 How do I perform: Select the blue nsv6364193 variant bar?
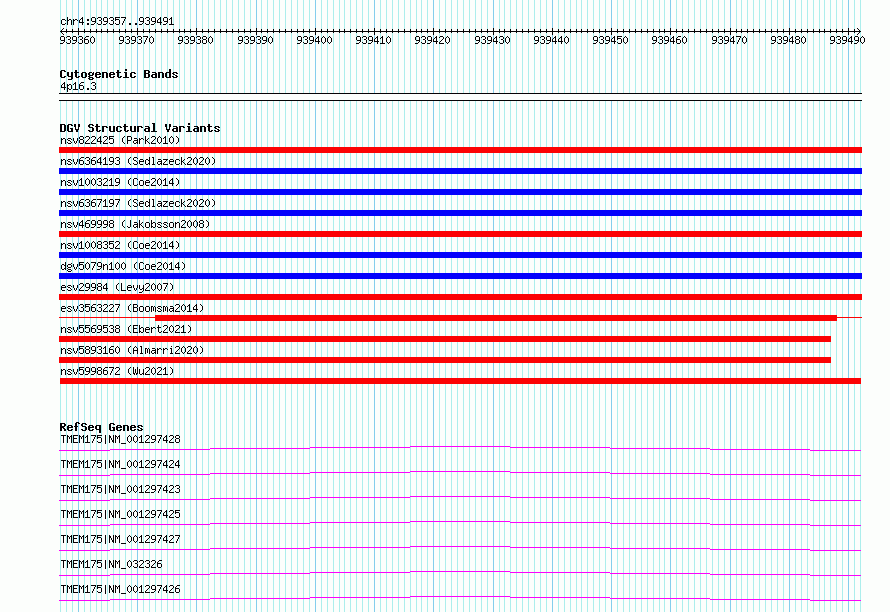coord(460,171)
